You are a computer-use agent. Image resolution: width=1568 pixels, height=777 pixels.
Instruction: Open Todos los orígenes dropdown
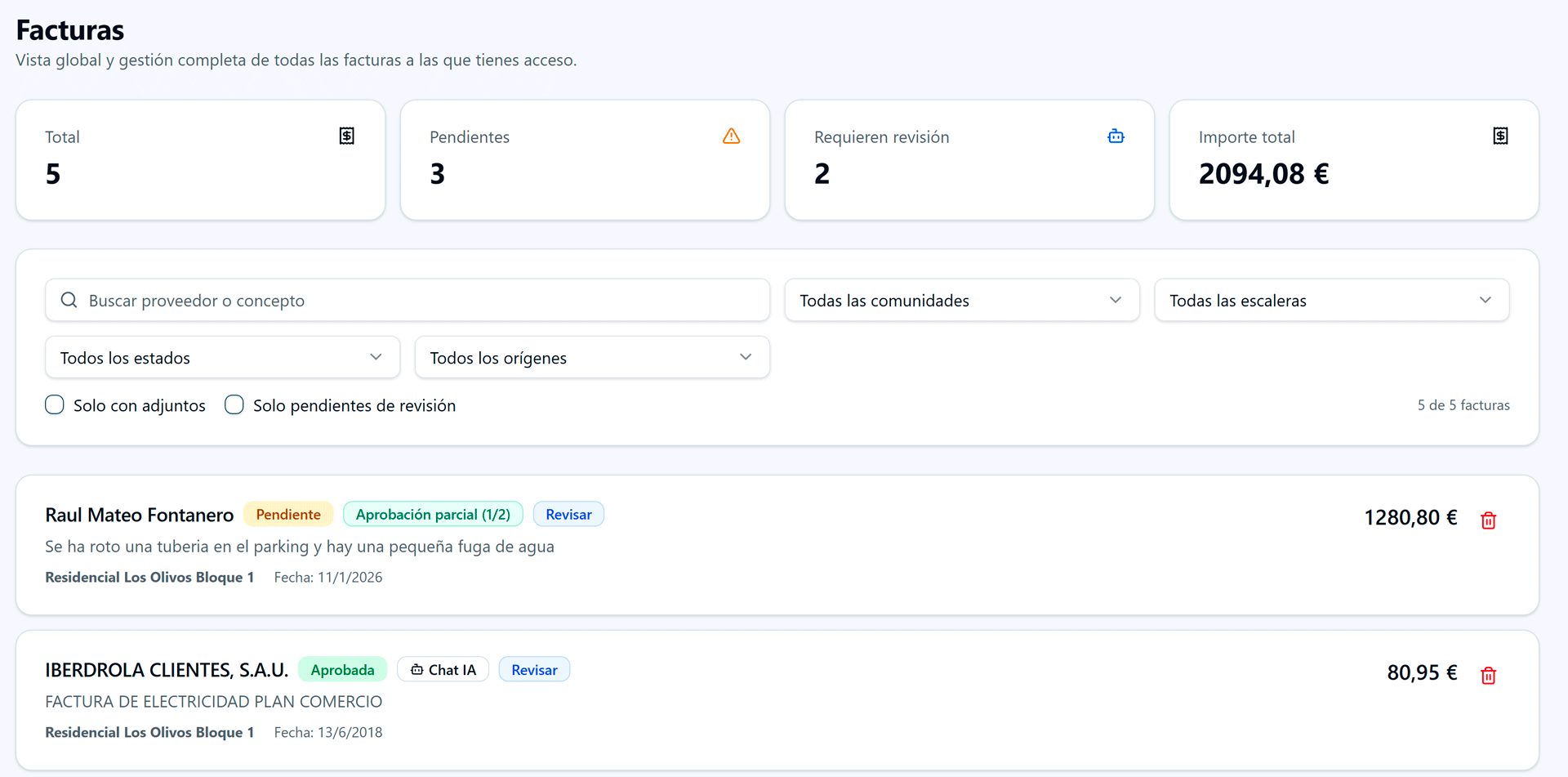[592, 357]
